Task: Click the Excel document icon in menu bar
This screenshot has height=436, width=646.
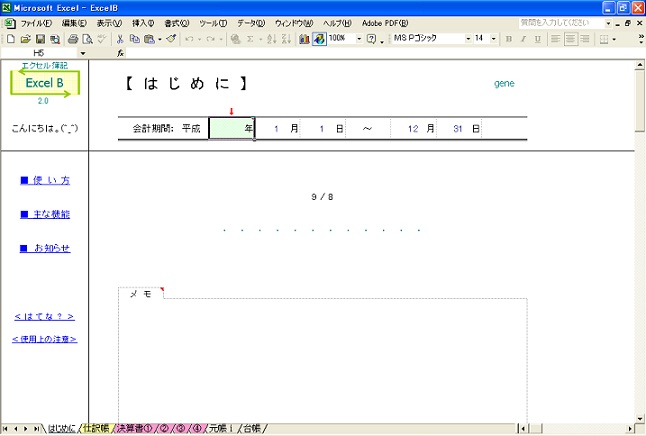Action: (9, 23)
